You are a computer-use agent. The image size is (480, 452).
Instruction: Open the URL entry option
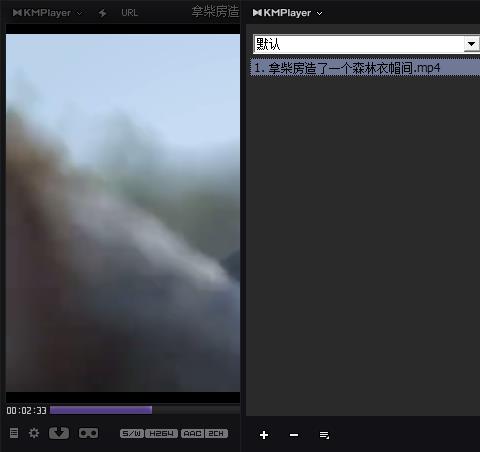pyautogui.click(x=129, y=13)
